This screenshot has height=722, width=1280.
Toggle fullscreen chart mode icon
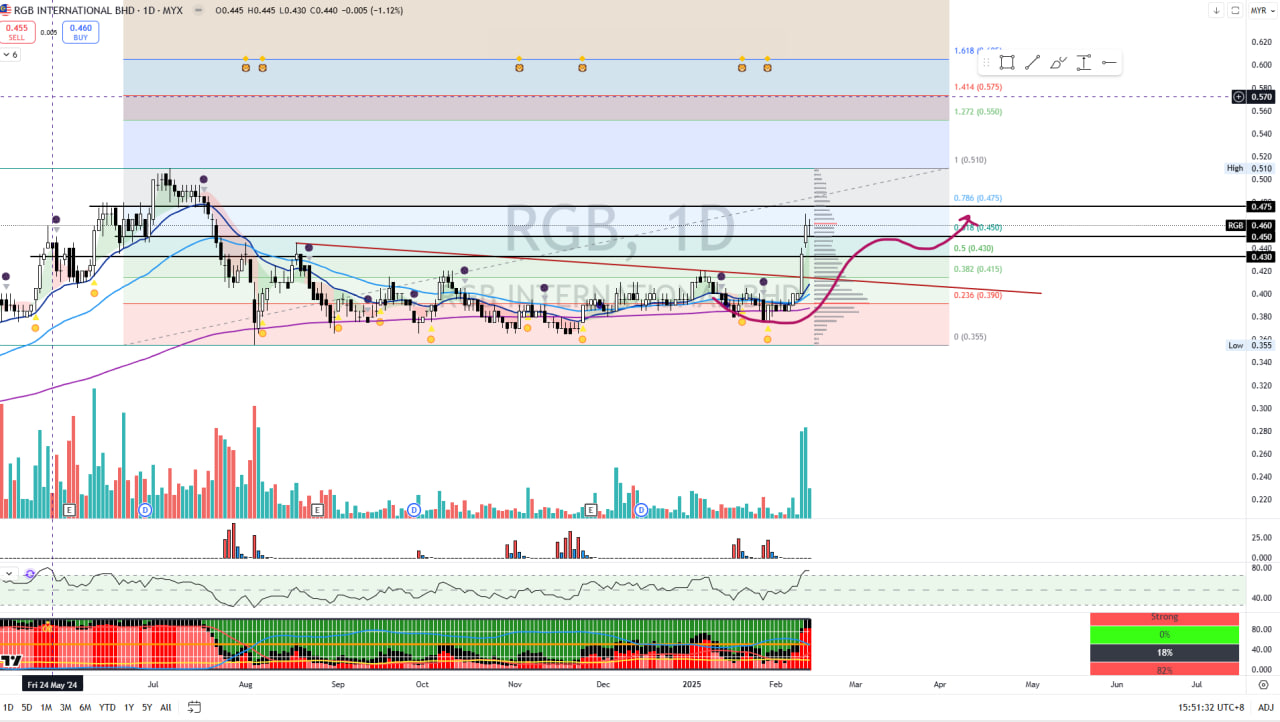(1236, 10)
